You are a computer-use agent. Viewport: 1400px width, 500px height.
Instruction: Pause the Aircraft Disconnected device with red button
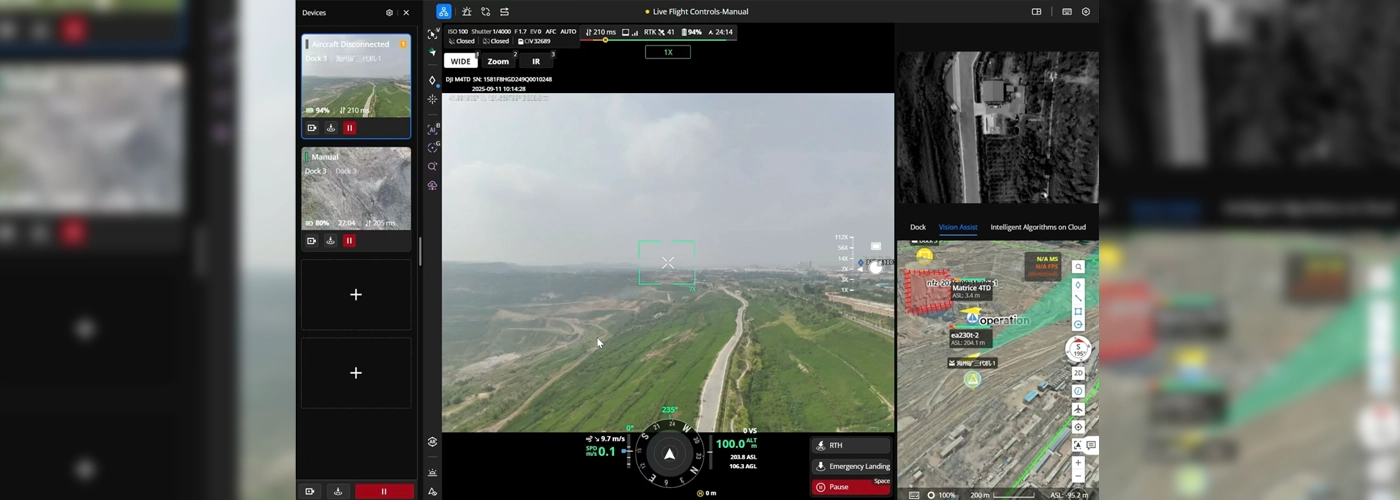(349, 128)
